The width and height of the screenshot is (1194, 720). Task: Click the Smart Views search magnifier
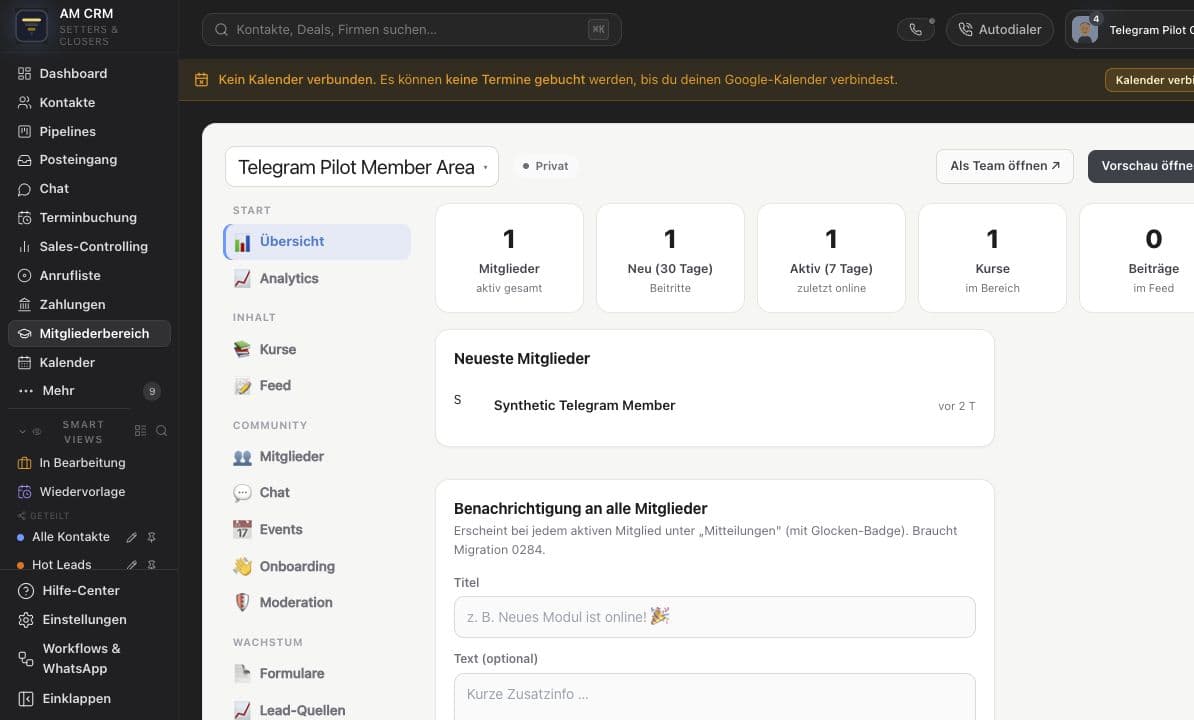(x=161, y=431)
